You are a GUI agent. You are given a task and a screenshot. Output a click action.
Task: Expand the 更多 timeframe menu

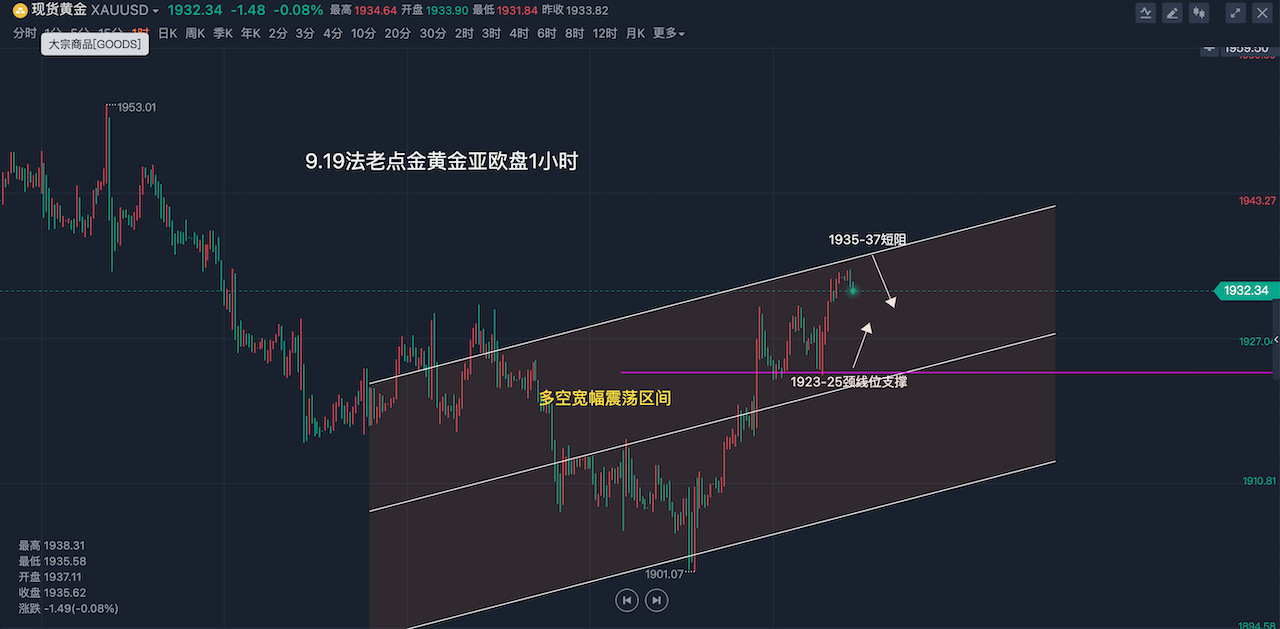[668, 33]
